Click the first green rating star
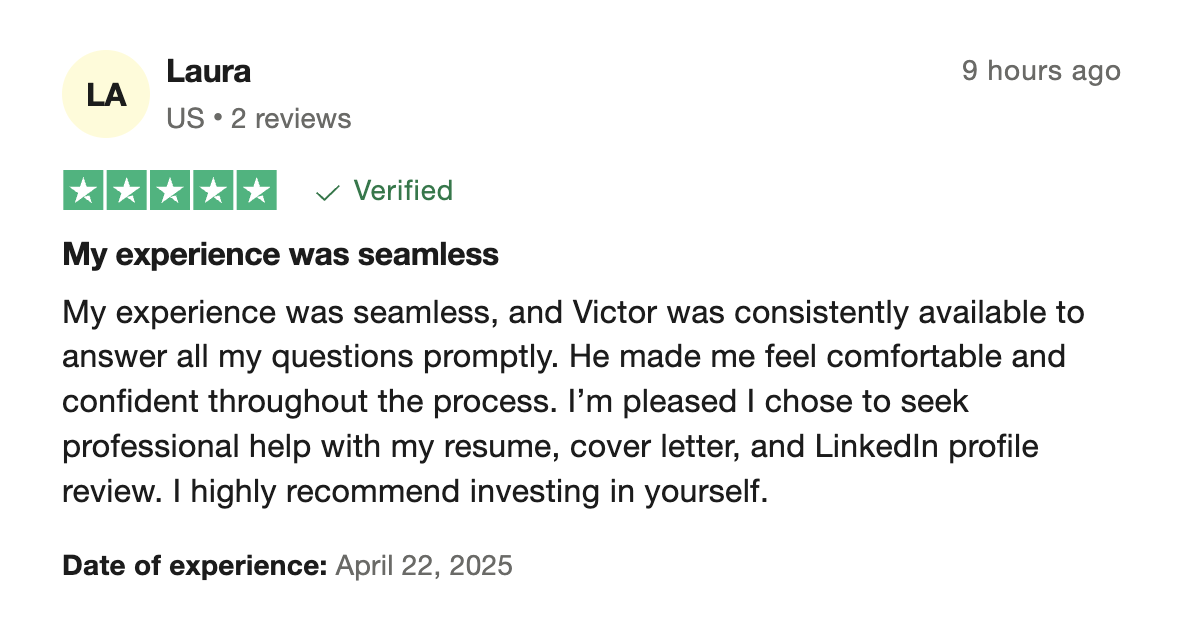 click(x=84, y=190)
